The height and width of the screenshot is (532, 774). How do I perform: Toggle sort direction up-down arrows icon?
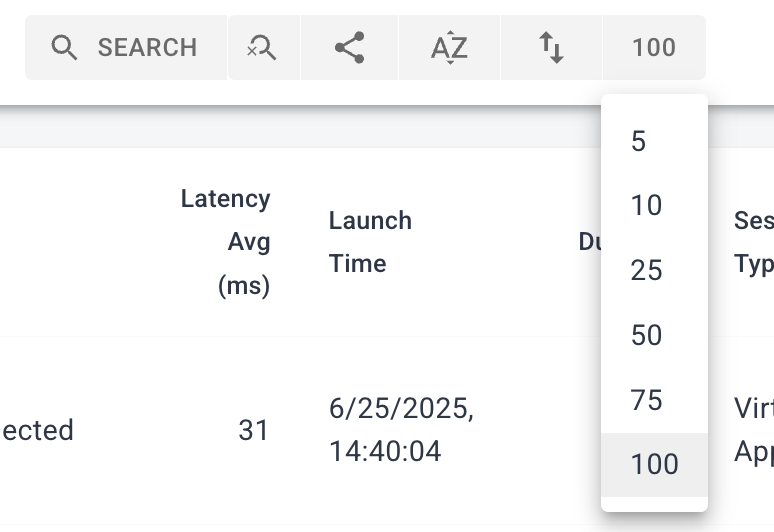click(x=551, y=47)
